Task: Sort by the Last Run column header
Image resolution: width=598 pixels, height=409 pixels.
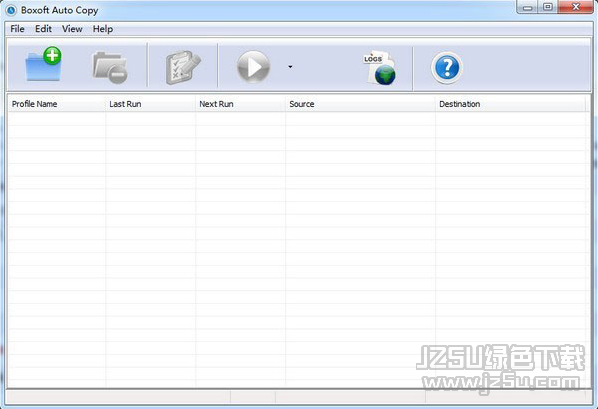Action: point(150,104)
